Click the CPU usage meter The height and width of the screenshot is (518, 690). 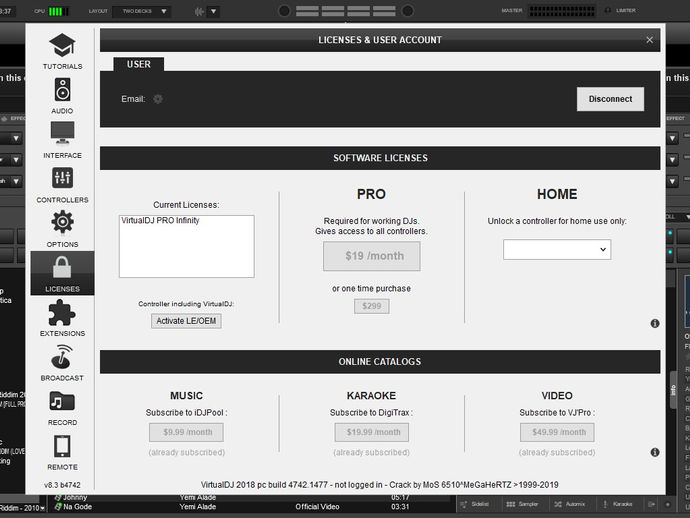[x=59, y=11]
